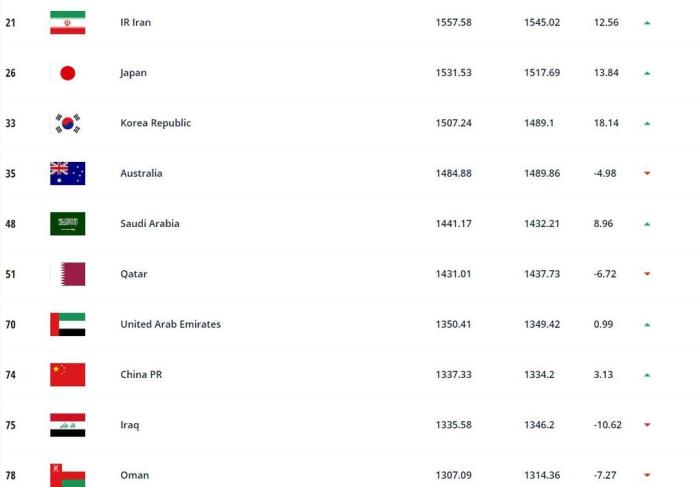Click Qatar's rank number 51
700x487 pixels.
[x=11, y=274]
